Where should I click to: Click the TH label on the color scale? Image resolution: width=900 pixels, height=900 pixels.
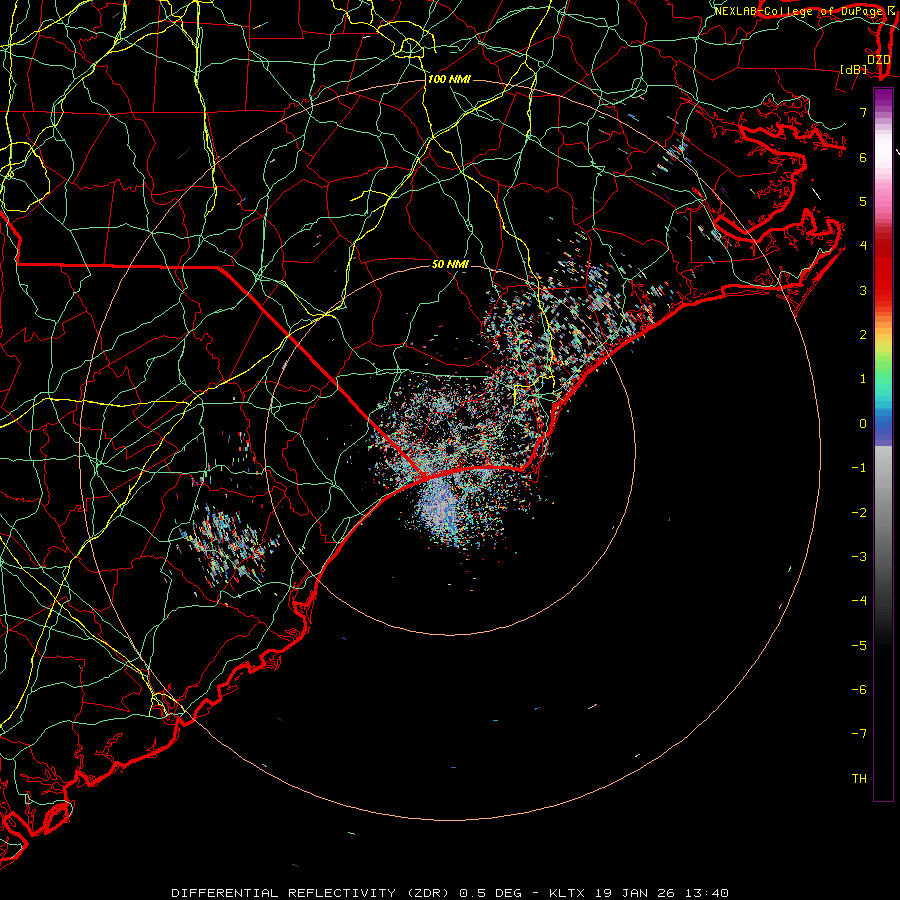pyautogui.click(x=859, y=779)
